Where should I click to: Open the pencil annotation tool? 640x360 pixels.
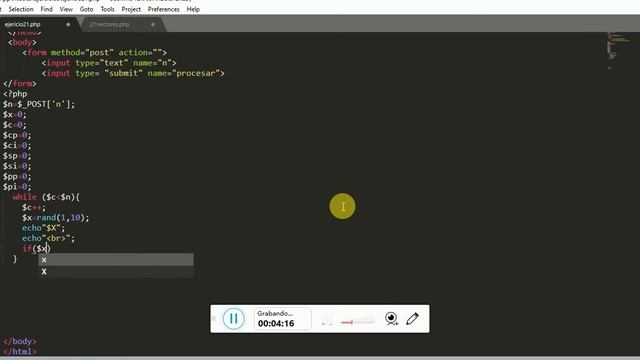tap(412, 318)
